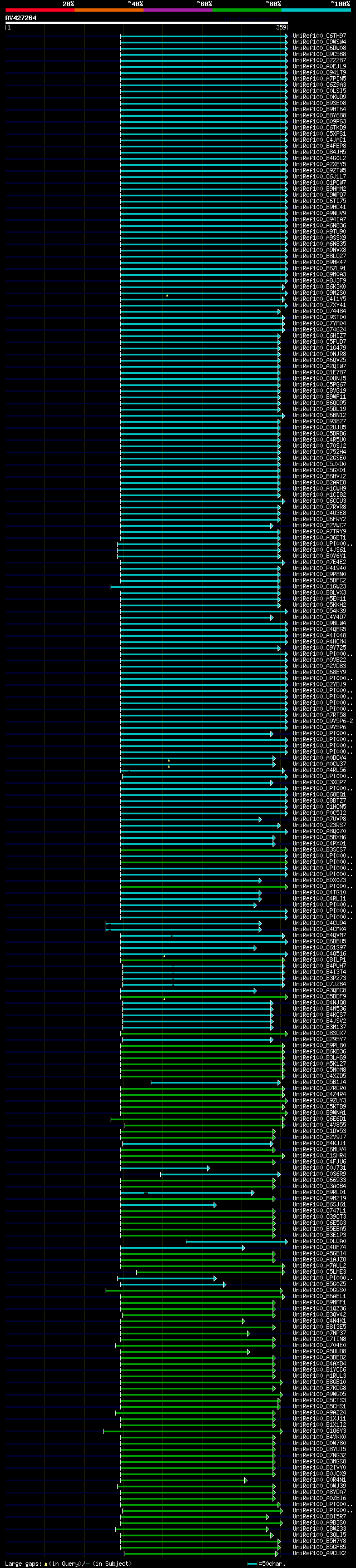Viewport: 356px width, 1568px height.
Task: Select hit label UniRef100_C4JAC1
Action: pyautogui.click(x=319, y=140)
